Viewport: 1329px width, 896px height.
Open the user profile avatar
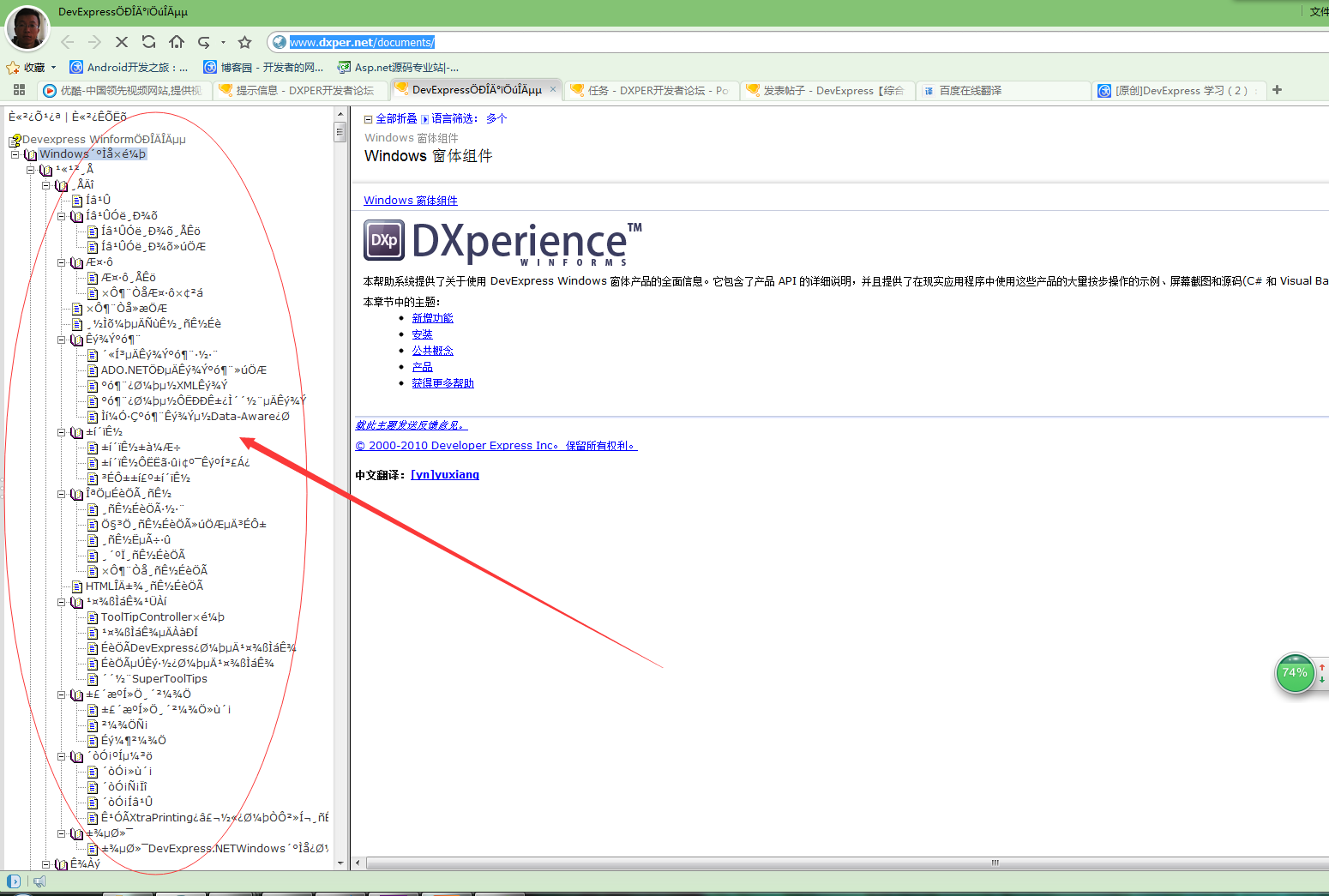27,28
